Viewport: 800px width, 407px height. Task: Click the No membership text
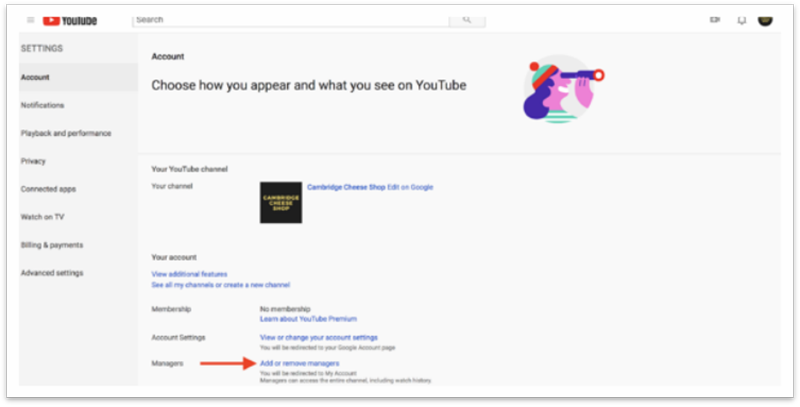[285, 310]
